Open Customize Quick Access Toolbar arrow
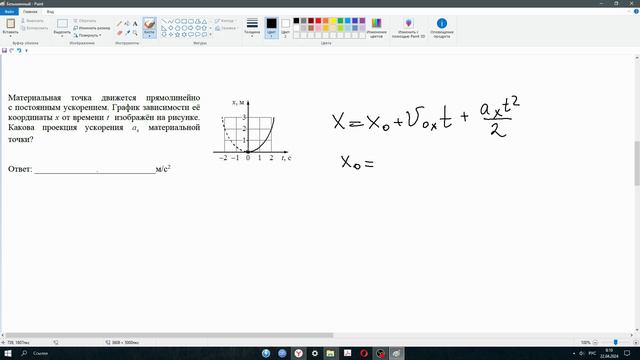Image resolution: width=640 pixels, height=360 pixels. tap(27, 51)
